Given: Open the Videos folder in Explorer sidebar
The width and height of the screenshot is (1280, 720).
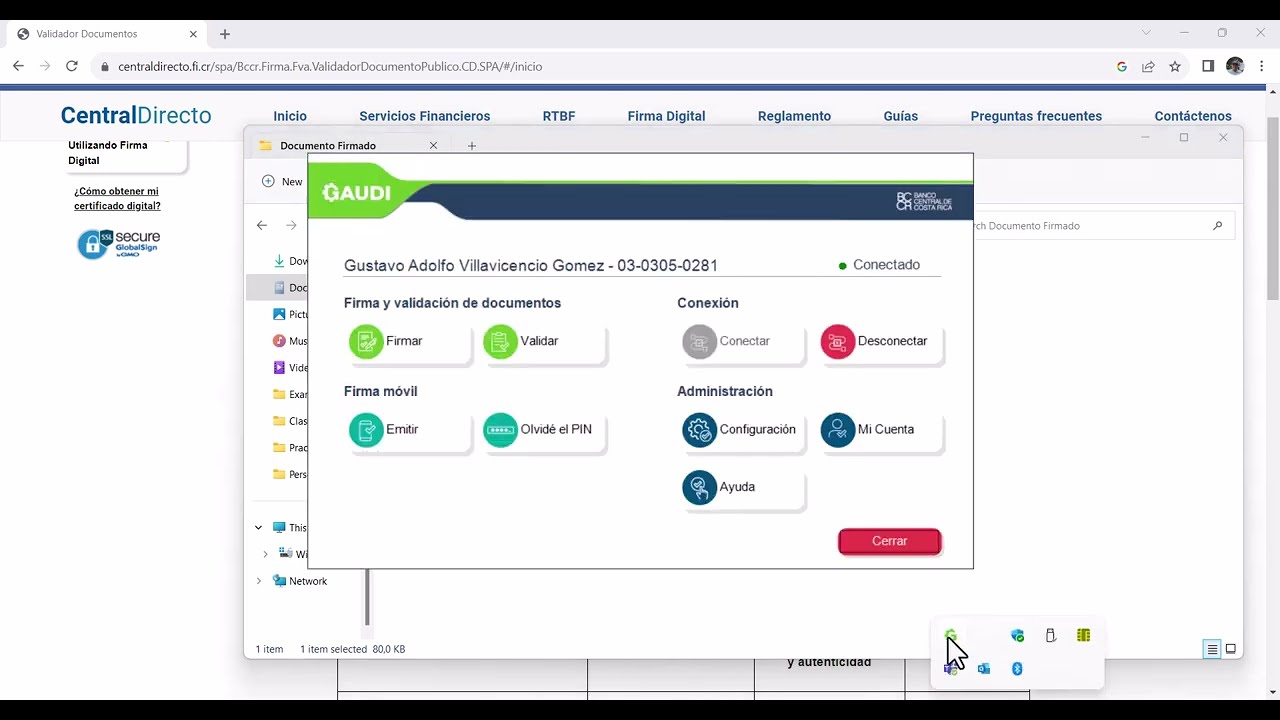Looking at the screenshot, I should point(291,368).
